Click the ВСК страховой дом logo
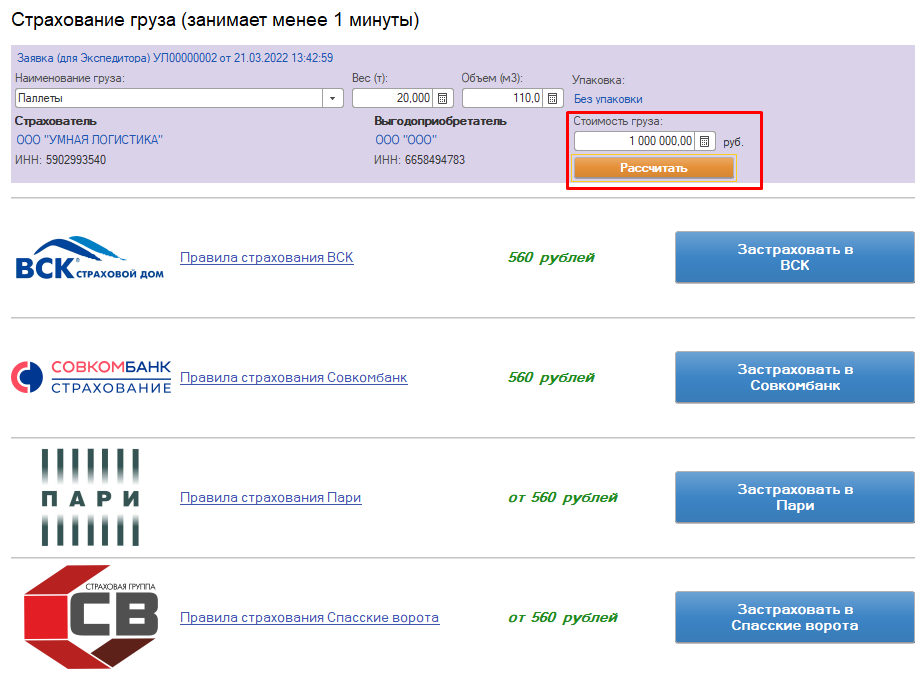Image resolution: width=921 pixels, height=673 pixels. 89,258
